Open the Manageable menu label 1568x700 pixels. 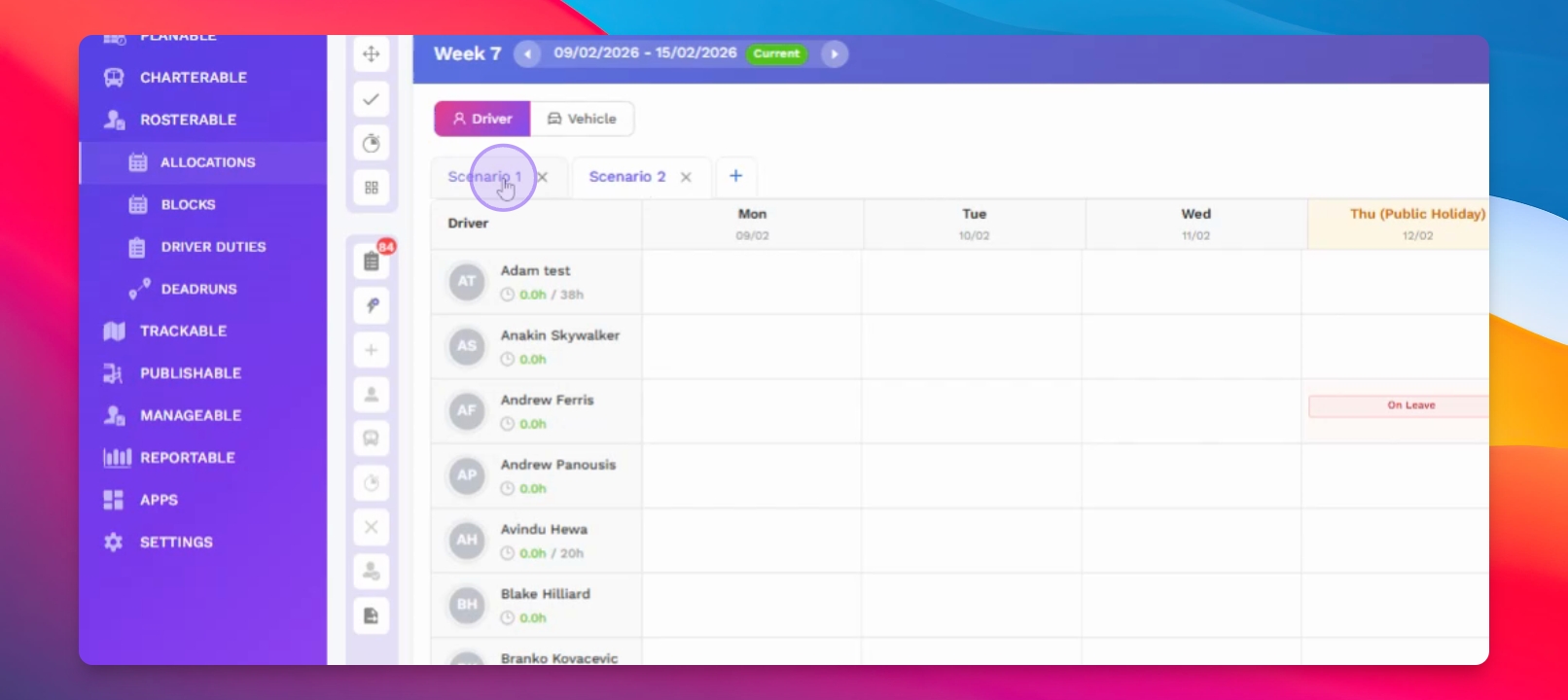pos(191,416)
